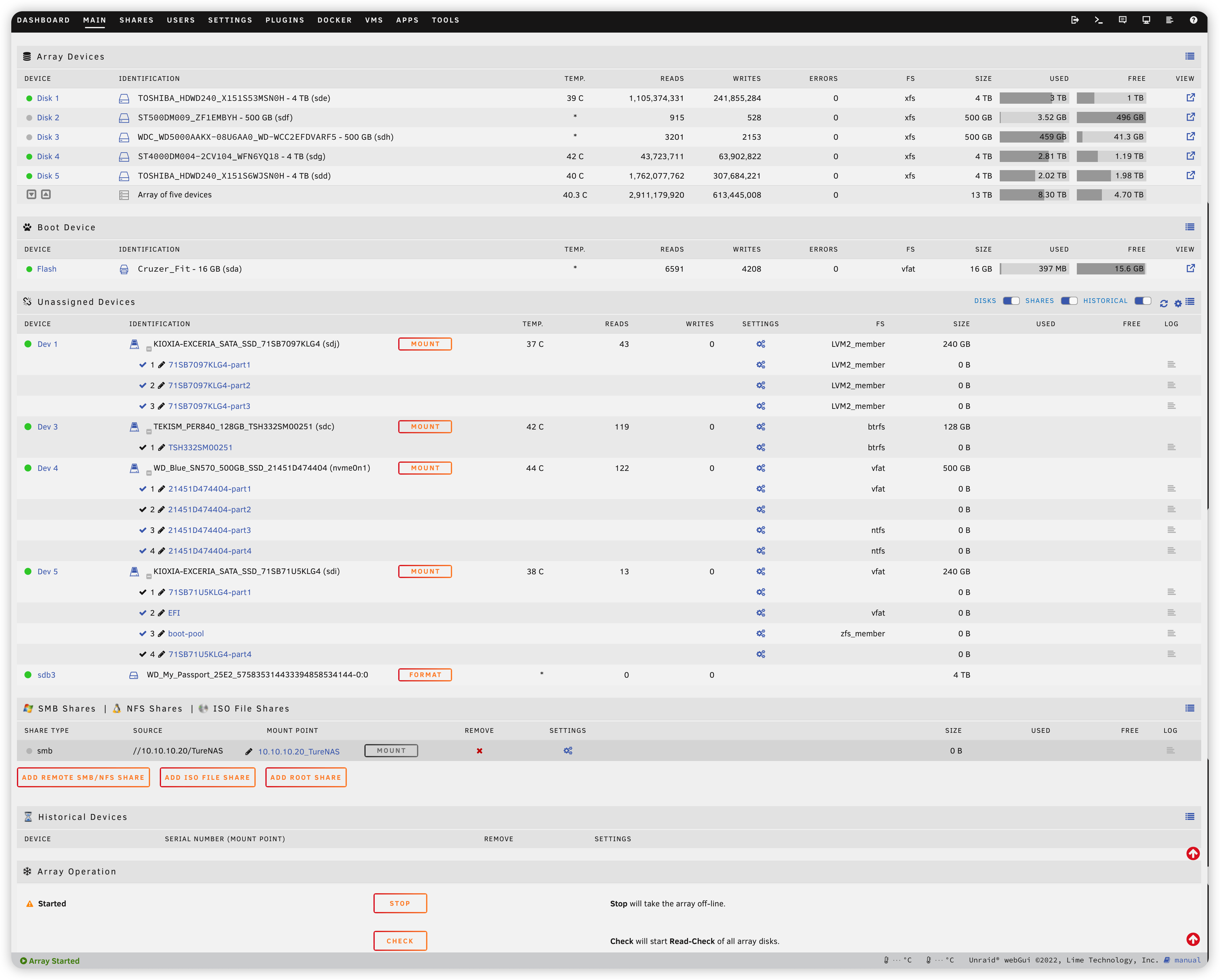Open the TOOLS tab

[x=445, y=20]
